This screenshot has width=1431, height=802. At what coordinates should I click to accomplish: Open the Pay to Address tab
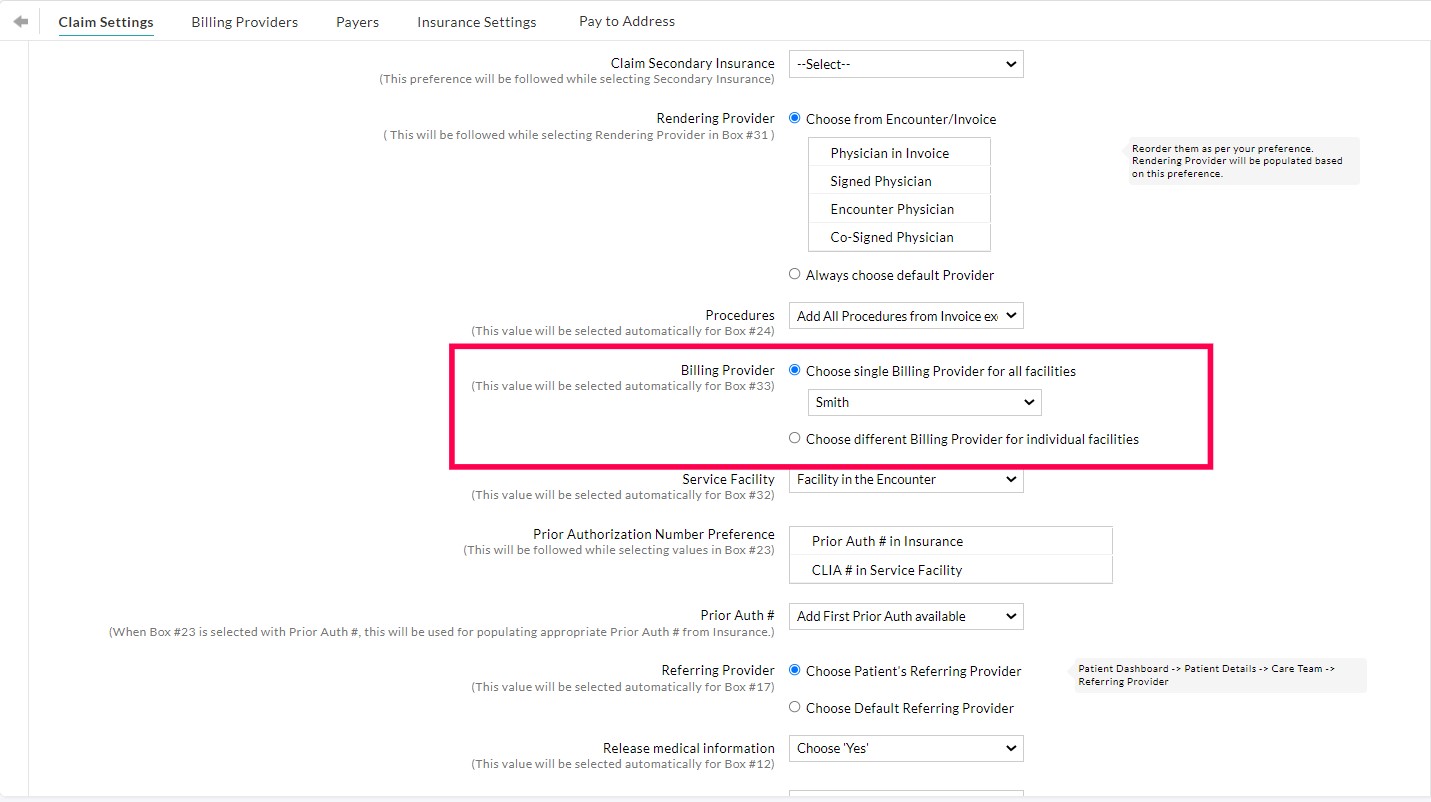pos(626,21)
